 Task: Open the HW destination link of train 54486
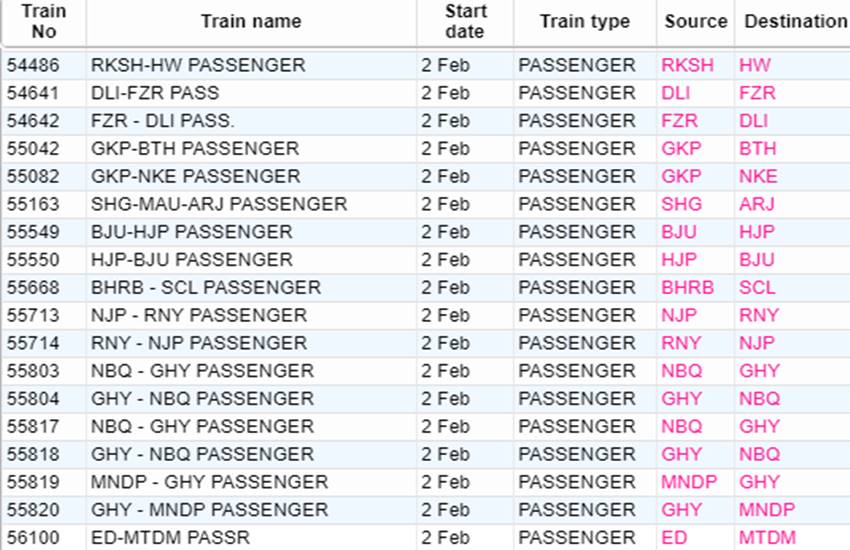pyautogui.click(x=754, y=65)
